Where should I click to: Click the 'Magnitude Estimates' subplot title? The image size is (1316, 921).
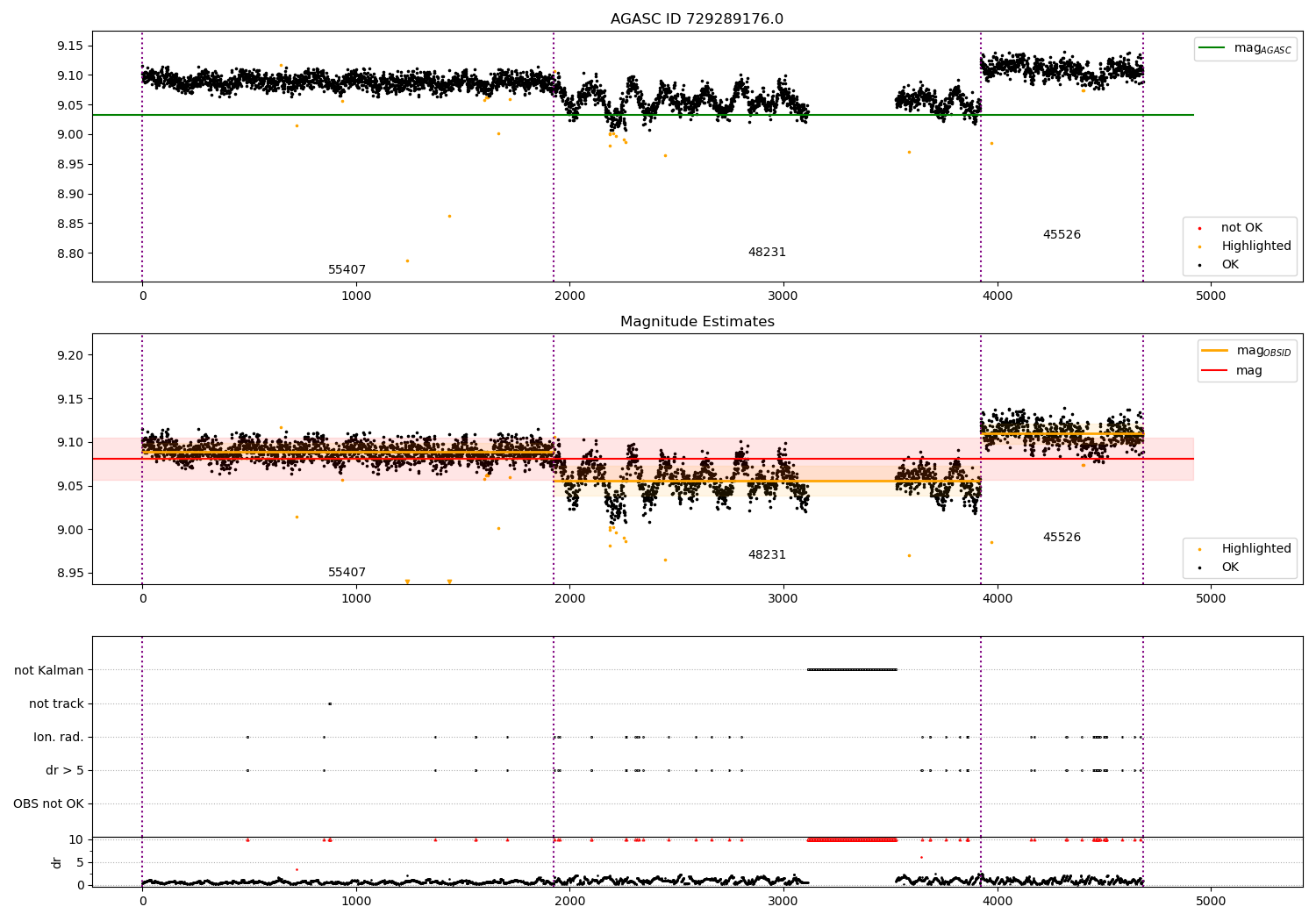(x=697, y=322)
